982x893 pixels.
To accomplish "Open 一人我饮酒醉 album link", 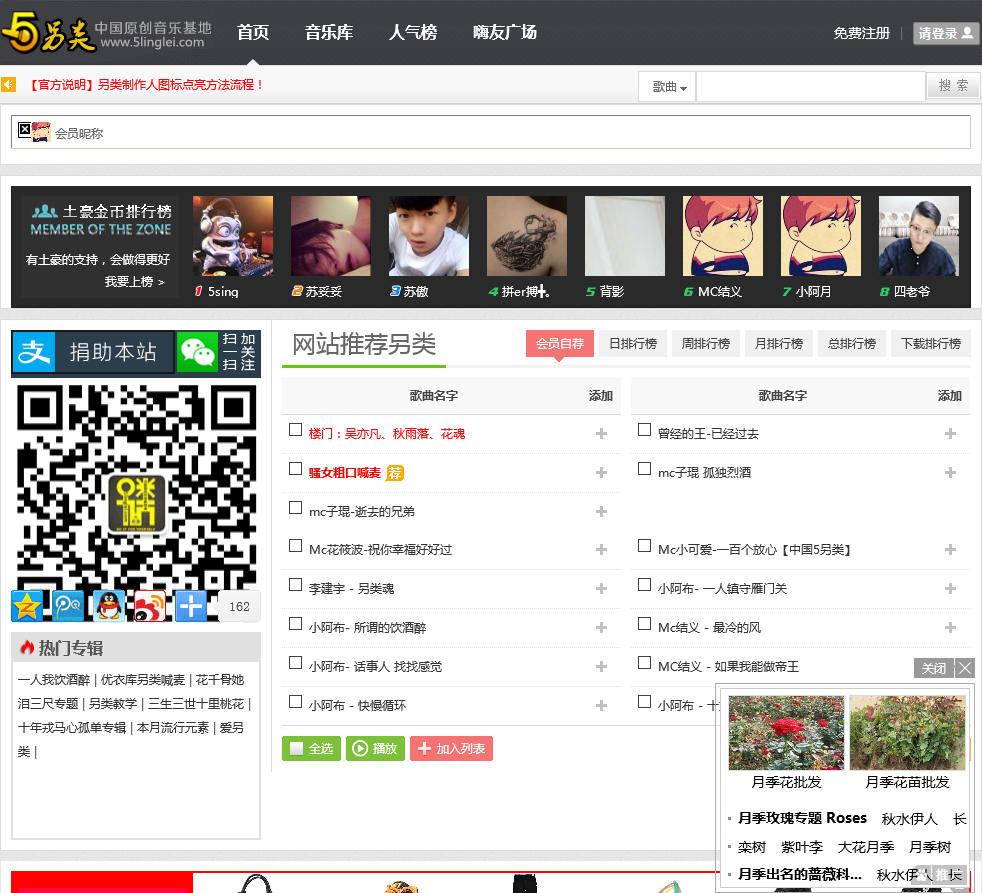I will coord(54,679).
